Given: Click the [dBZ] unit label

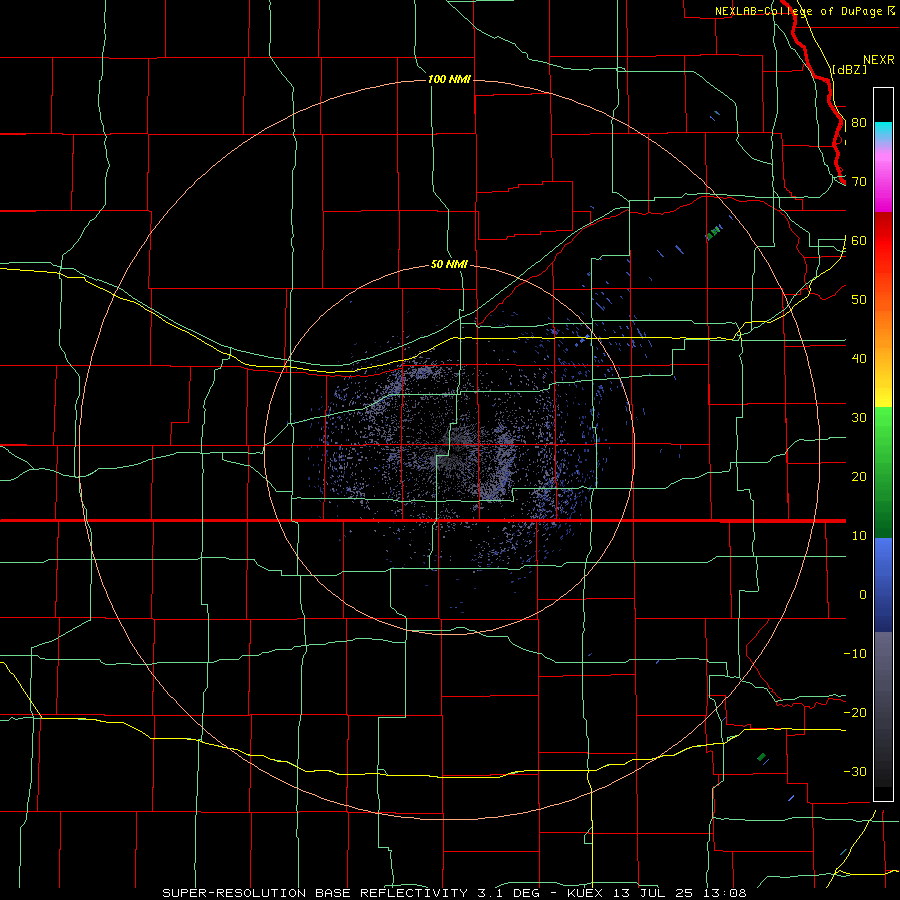Looking at the screenshot, I should (850, 70).
